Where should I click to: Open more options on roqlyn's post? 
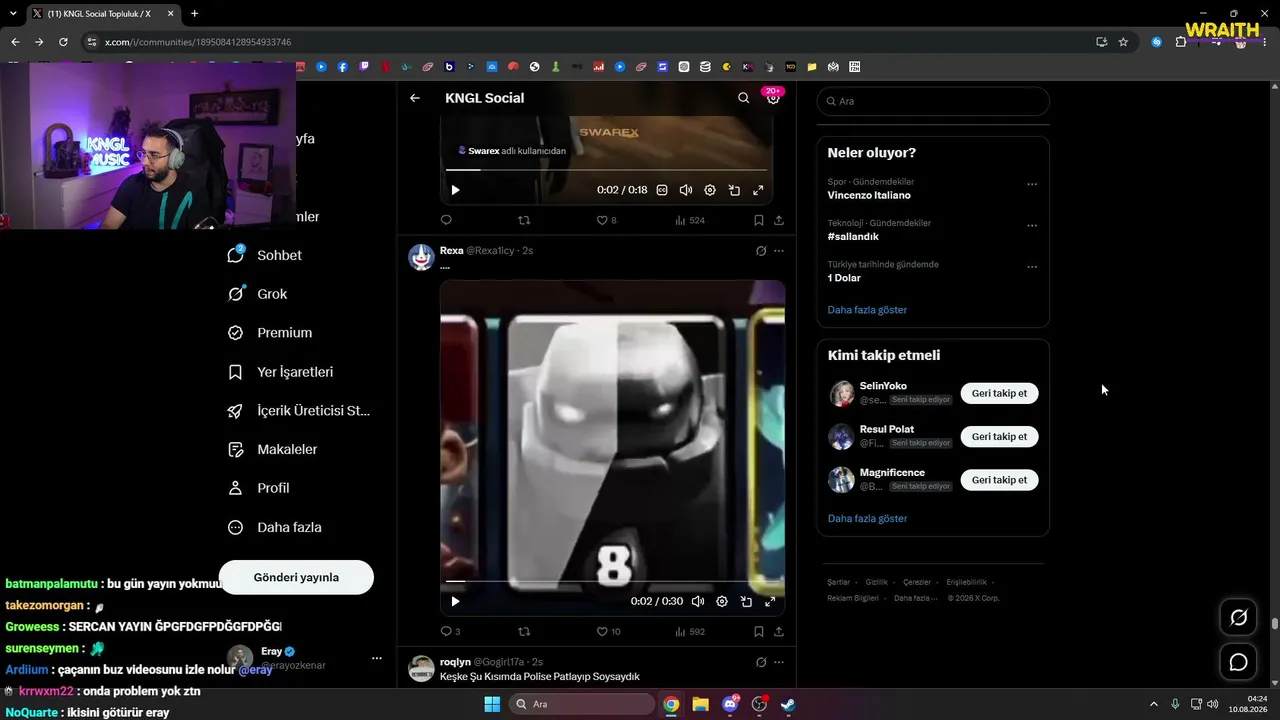(779, 662)
